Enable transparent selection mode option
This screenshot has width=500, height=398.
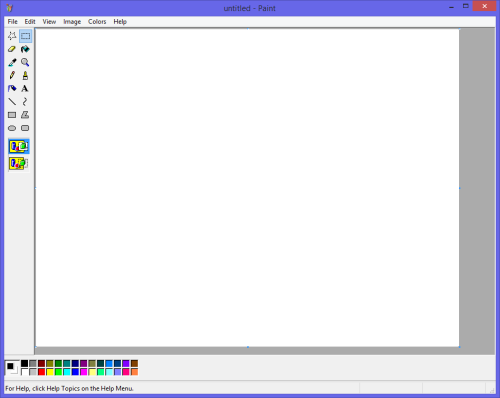[19, 164]
